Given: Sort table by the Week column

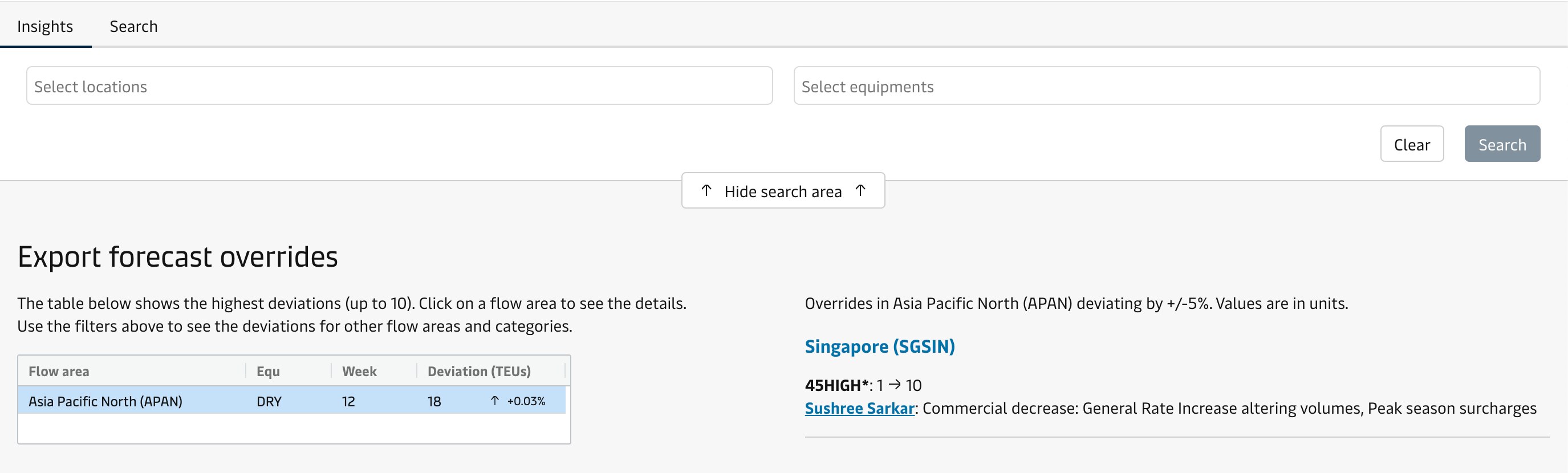Looking at the screenshot, I should coord(359,372).
